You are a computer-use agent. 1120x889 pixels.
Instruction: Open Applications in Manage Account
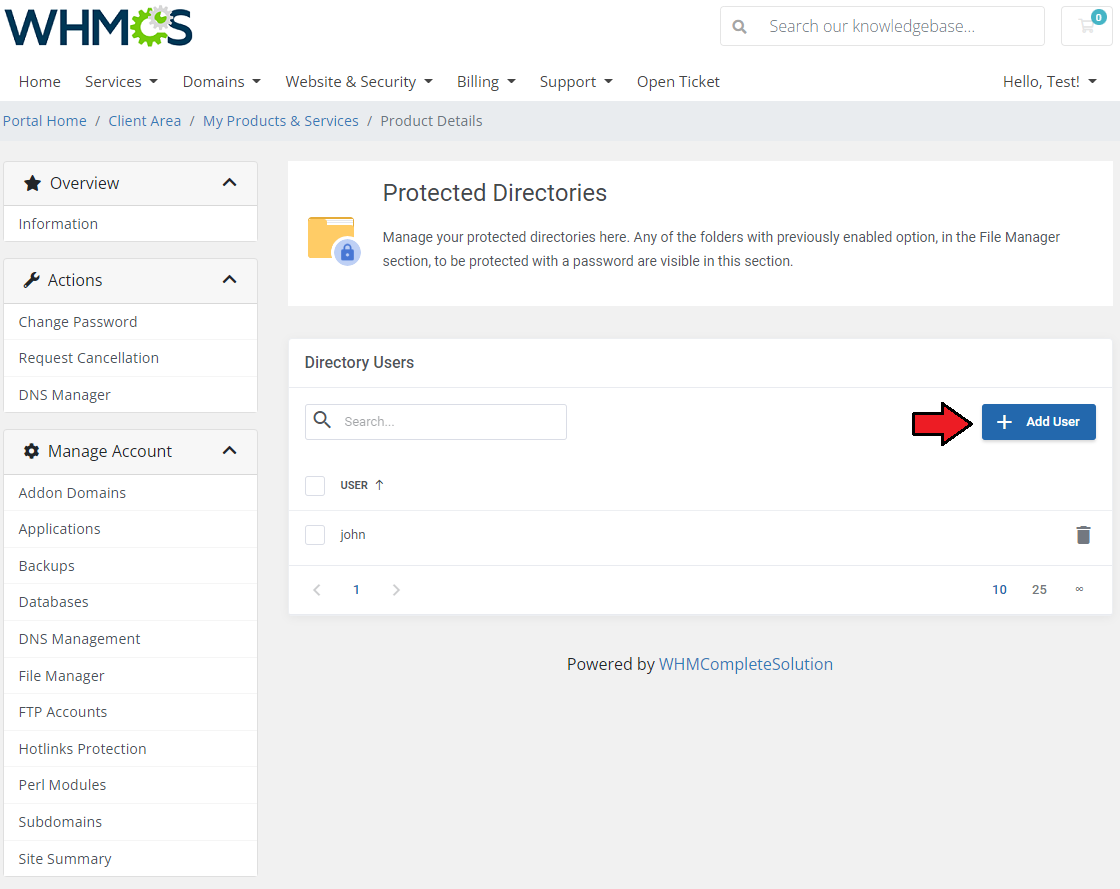pos(130,529)
